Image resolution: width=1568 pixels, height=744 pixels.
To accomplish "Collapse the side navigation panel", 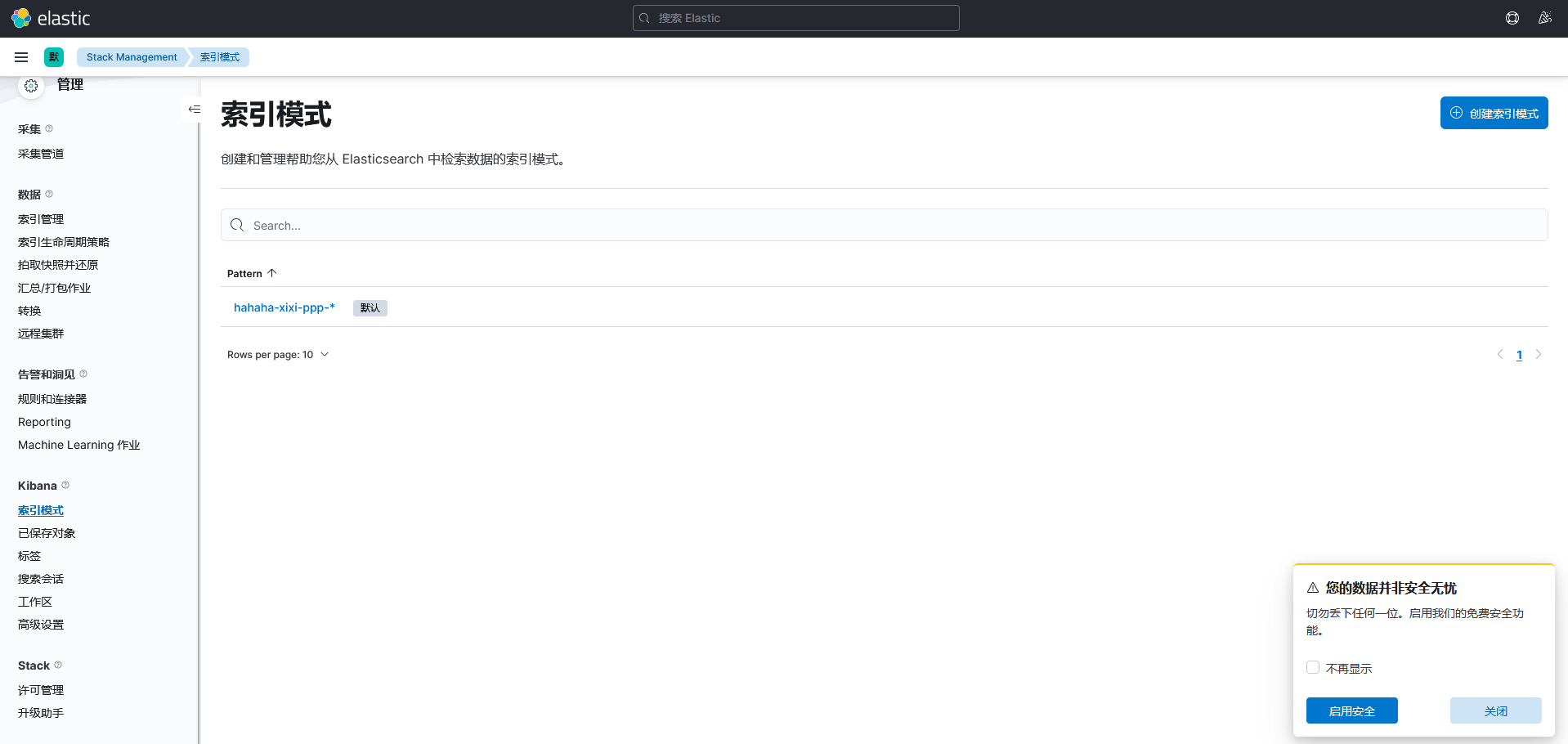I will (194, 109).
